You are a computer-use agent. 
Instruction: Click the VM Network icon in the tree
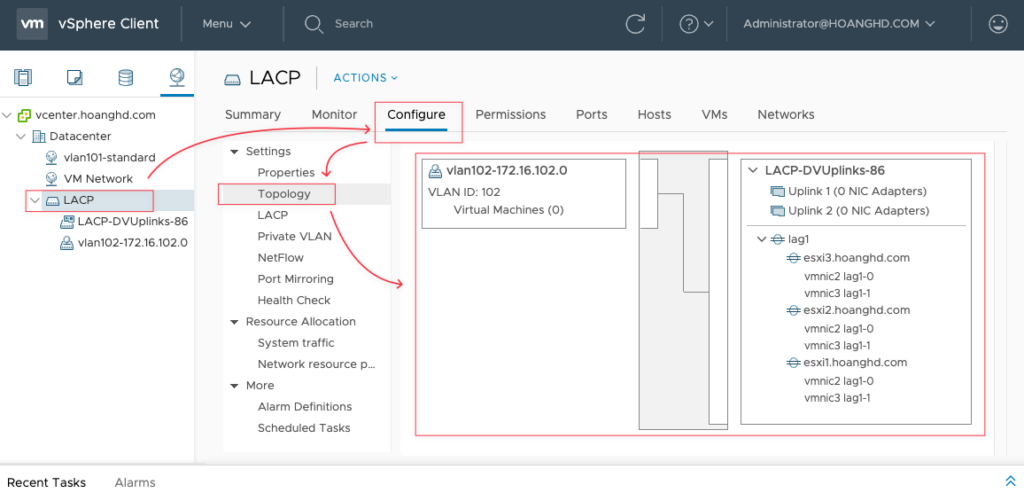52,178
